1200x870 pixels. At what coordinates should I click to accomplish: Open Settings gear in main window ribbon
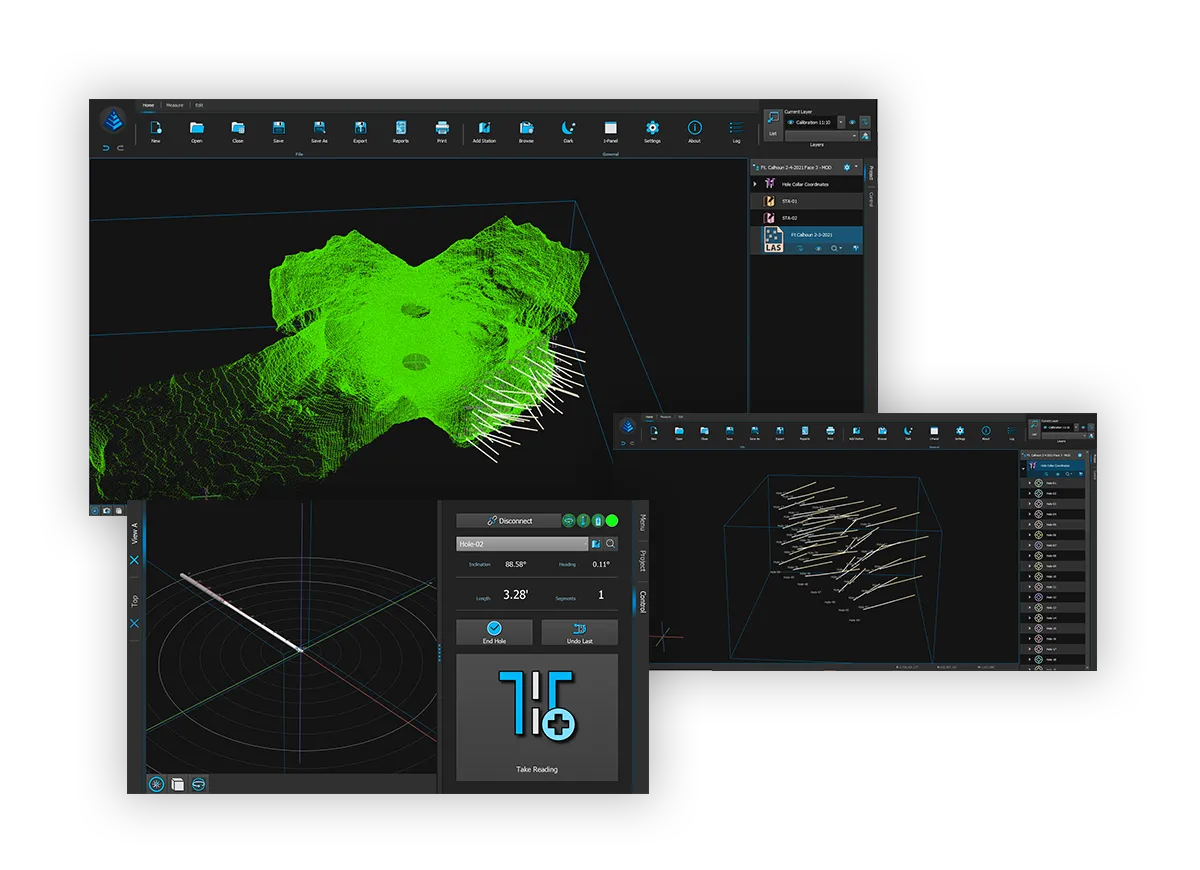[652, 128]
